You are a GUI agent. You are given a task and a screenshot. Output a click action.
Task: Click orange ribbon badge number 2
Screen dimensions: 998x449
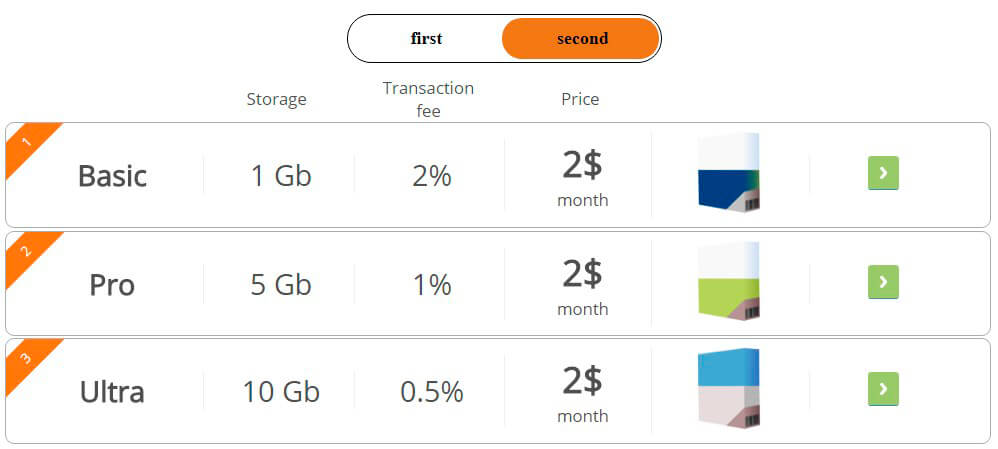[x=26, y=251]
